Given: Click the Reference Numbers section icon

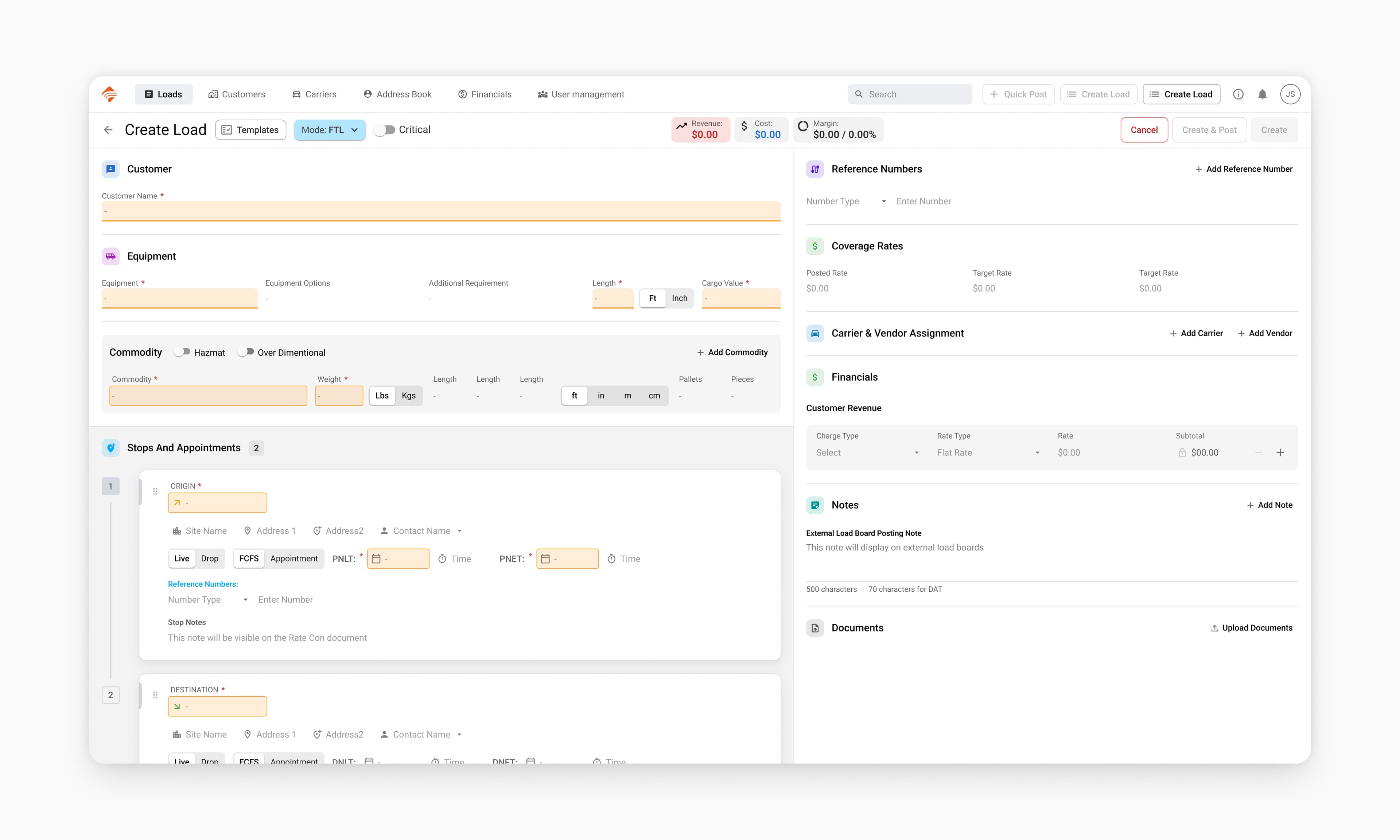Looking at the screenshot, I should click(x=815, y=169).
